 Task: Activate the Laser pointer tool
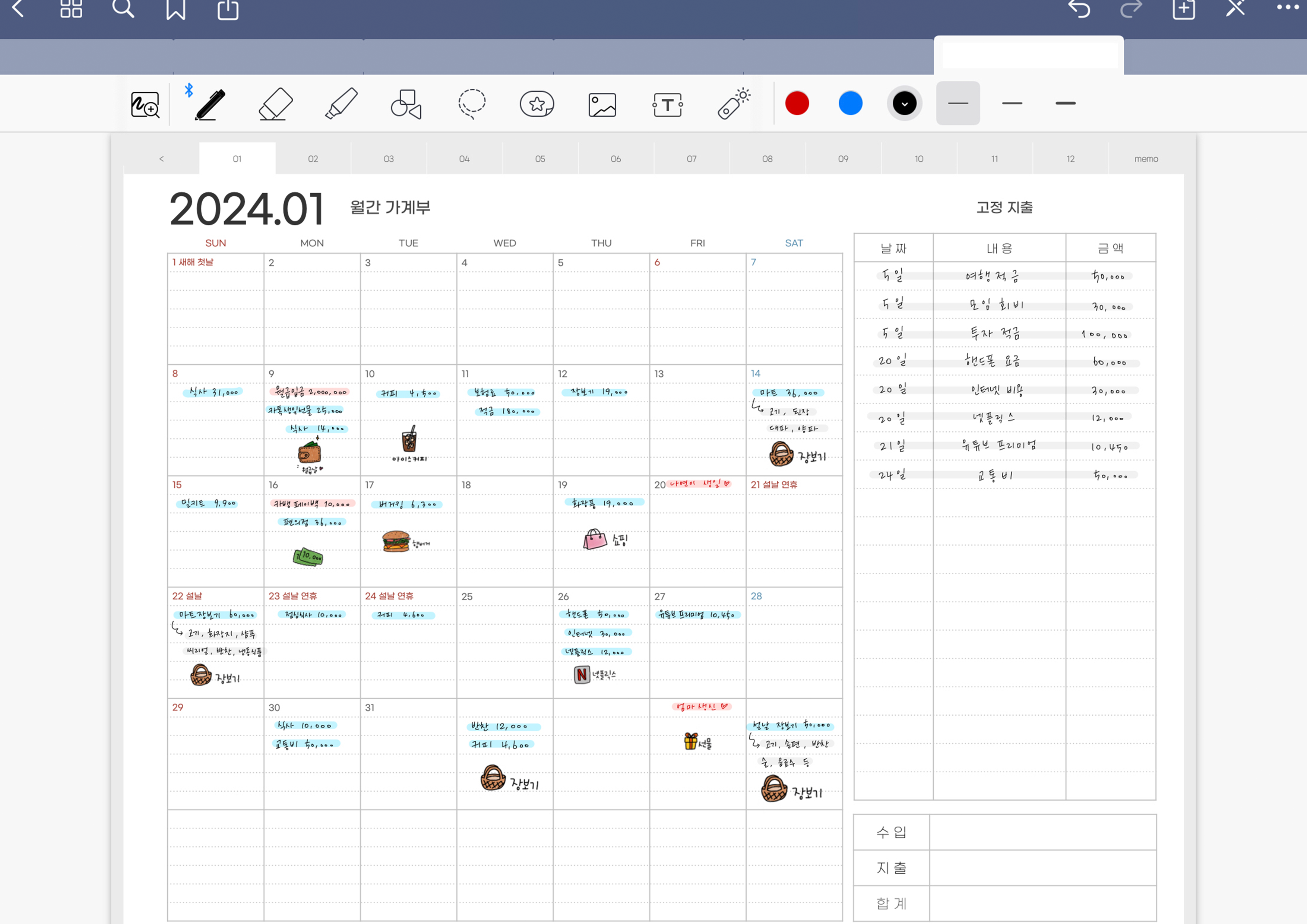pyautogui.click(x=733, y=104)
